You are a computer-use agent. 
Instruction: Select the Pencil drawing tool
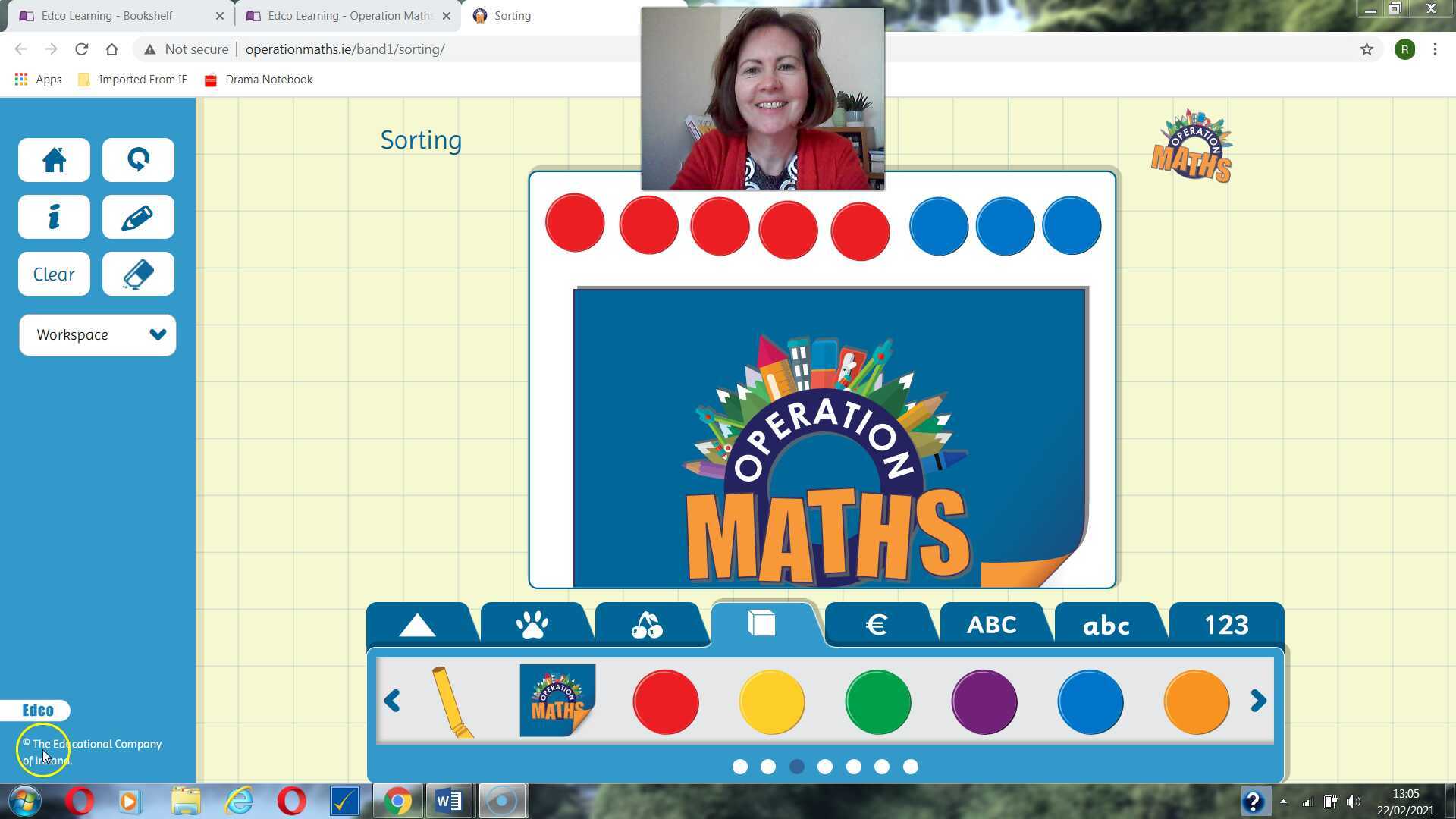(137, 217)
